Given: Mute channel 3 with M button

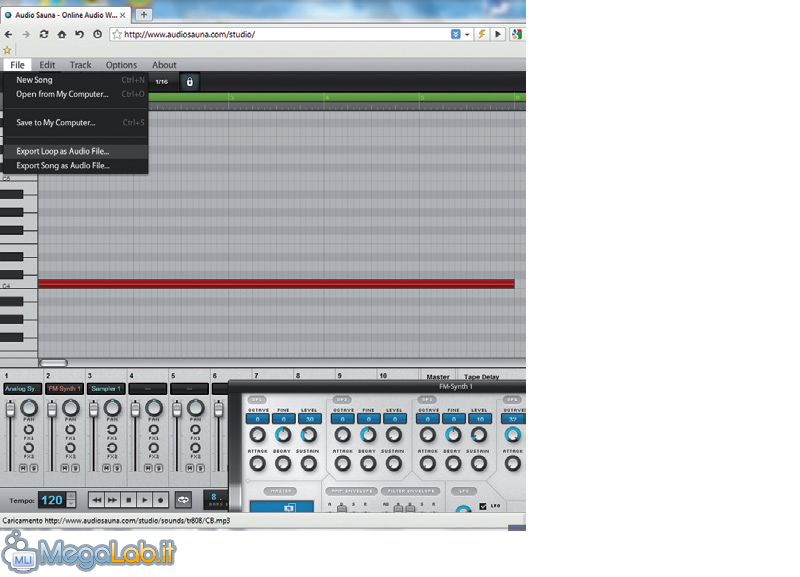Looking at the screenshot, I should (x=106, y=468).
